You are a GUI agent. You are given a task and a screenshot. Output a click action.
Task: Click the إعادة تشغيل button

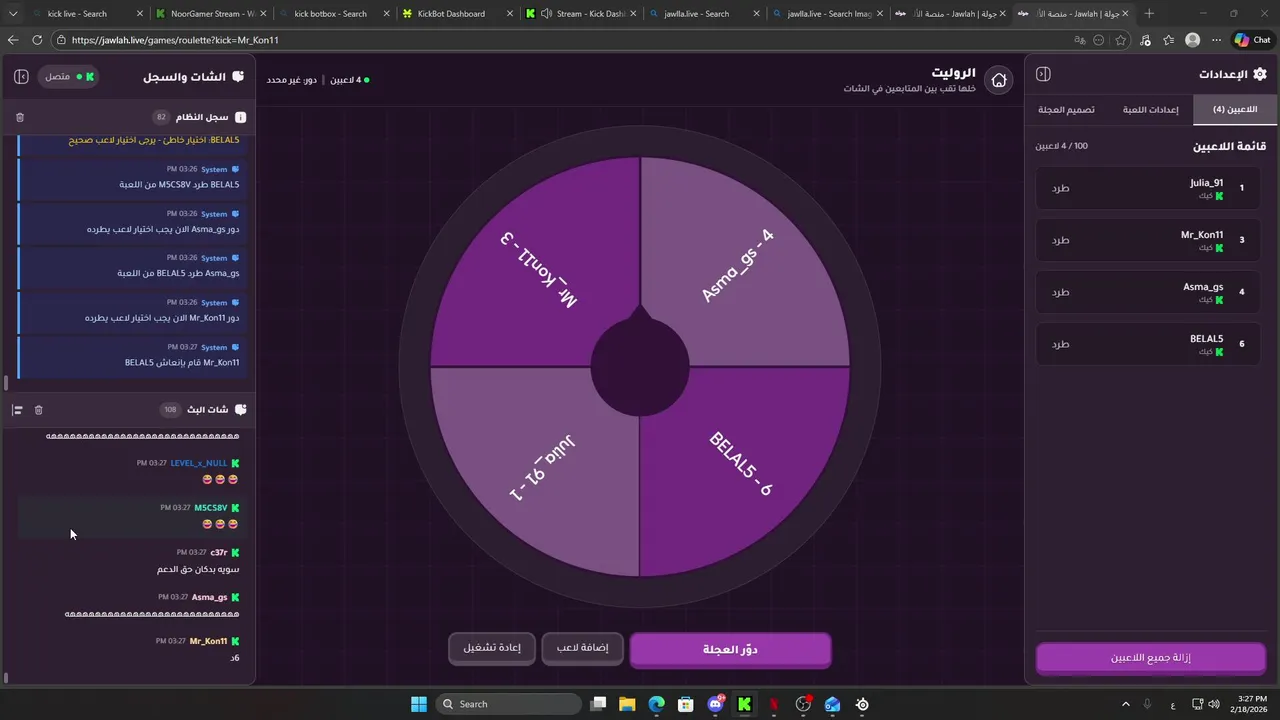point(492,648)
